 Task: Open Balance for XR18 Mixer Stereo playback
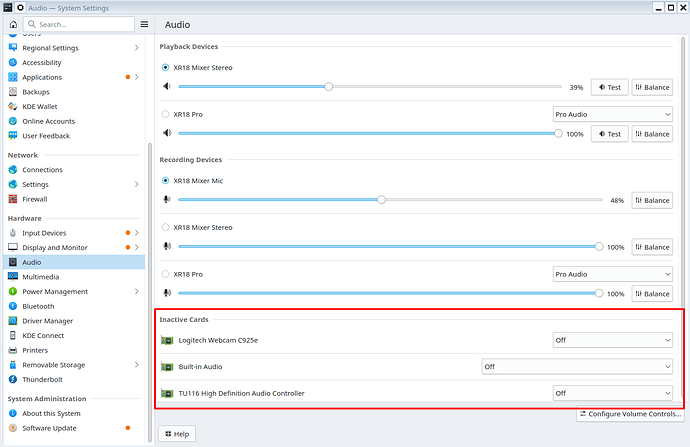(652, 87)
